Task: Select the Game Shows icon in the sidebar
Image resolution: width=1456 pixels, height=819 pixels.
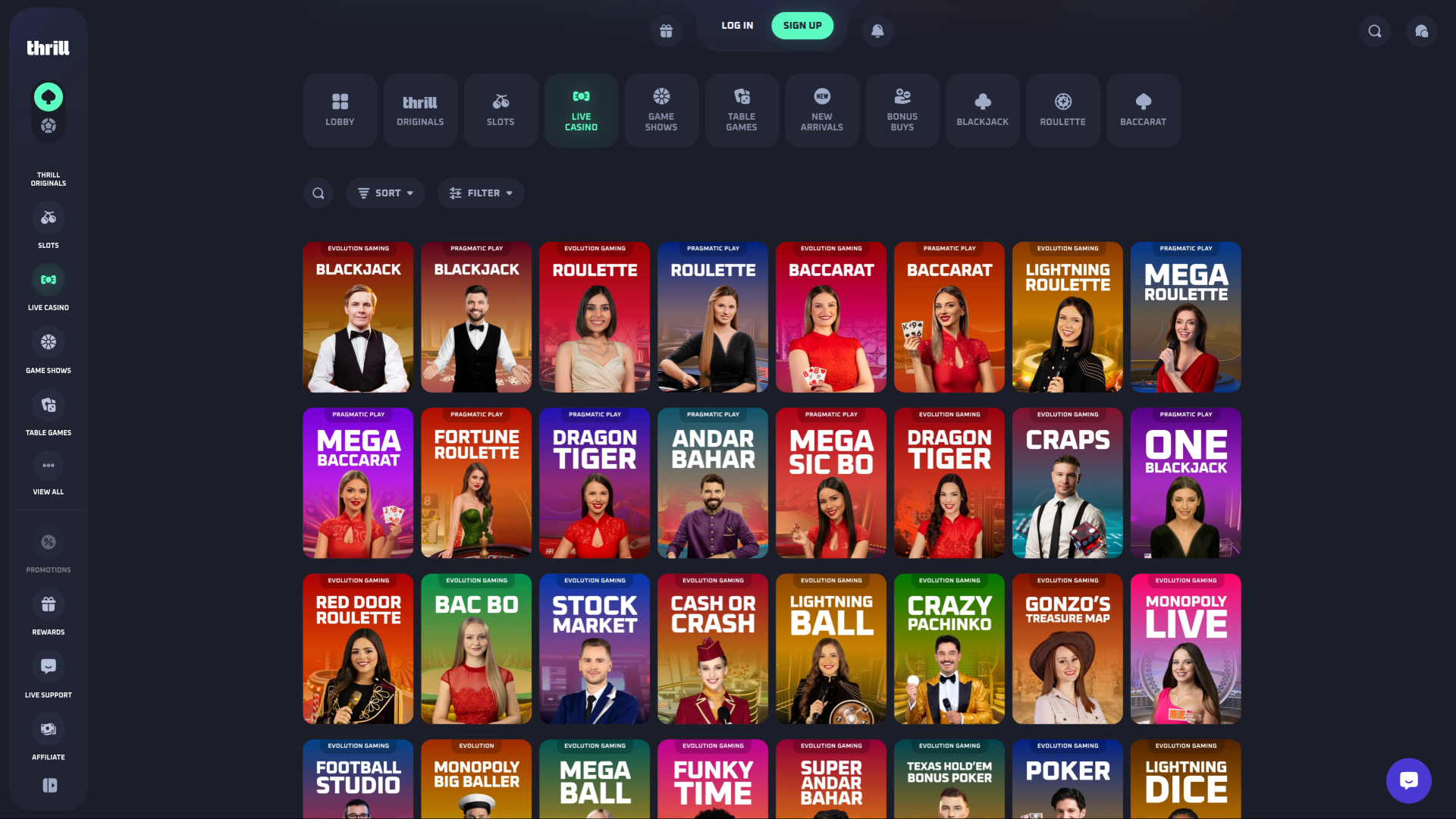Action: pos(49,343)
